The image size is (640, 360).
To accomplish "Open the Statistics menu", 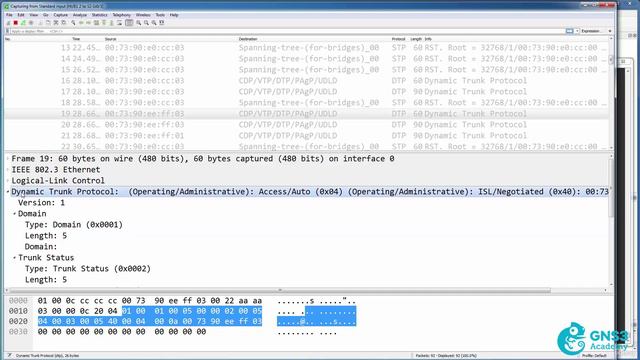I will tap(100, 15).
